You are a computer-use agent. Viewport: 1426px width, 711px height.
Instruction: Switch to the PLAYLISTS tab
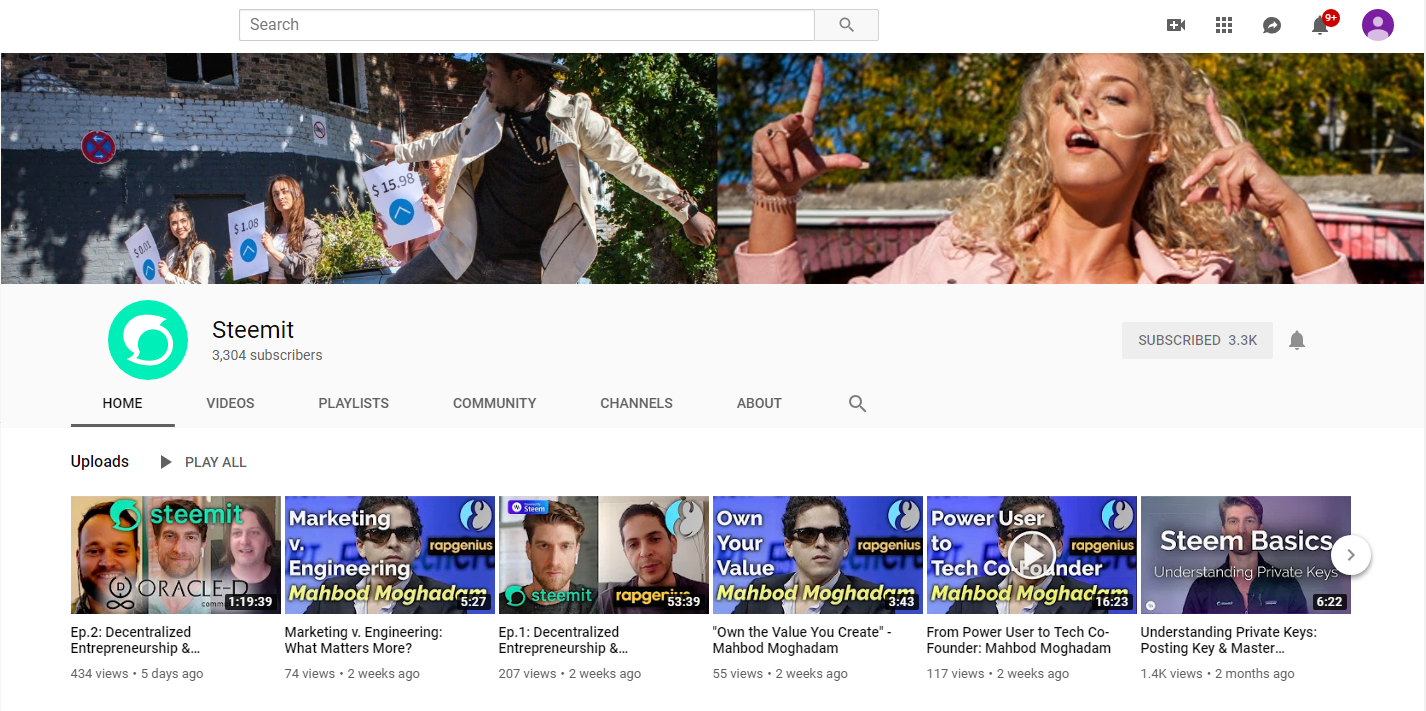point(354,403)
